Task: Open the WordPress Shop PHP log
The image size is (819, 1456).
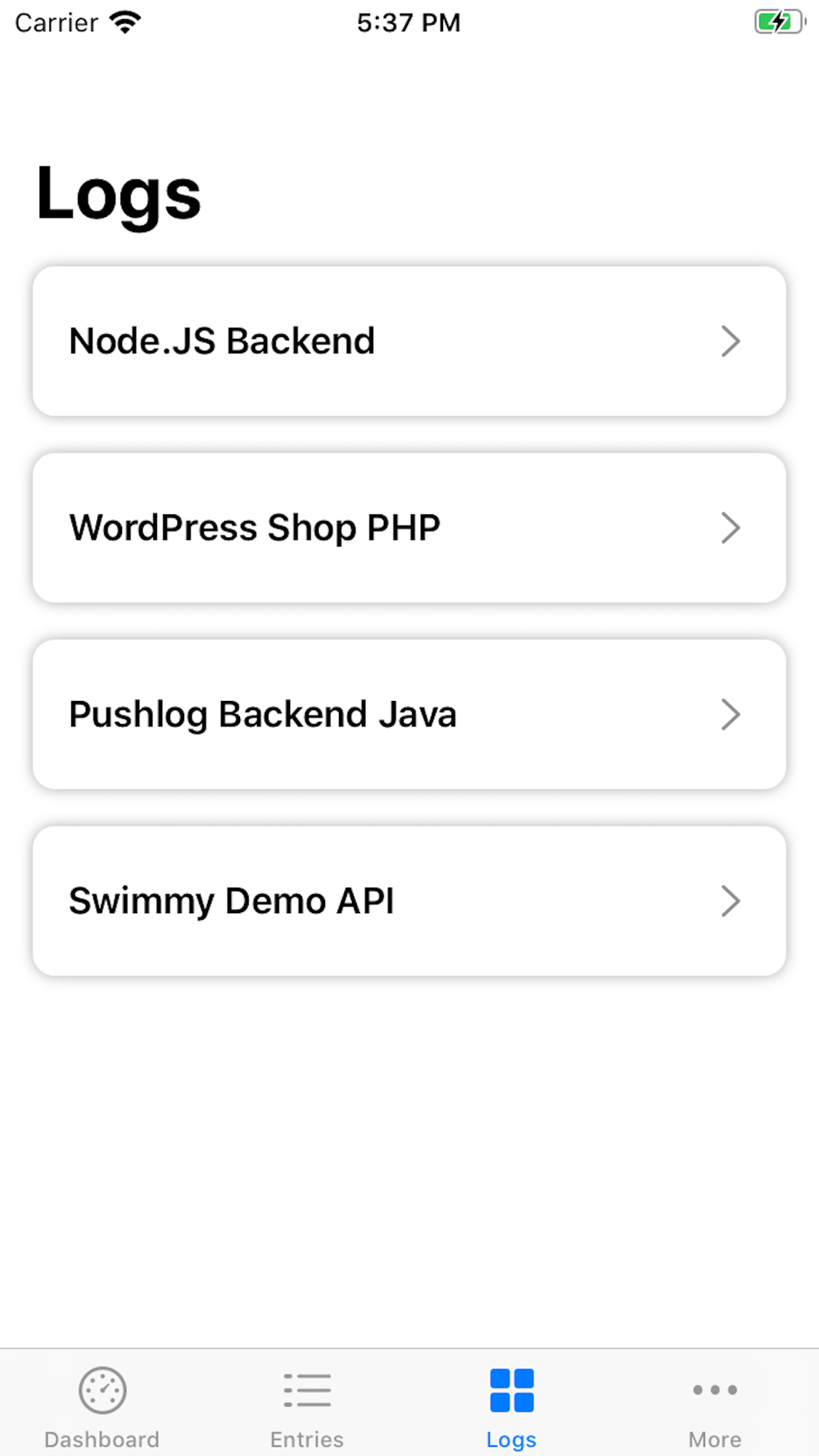Action: pyautogui.click(x=255, y=528)
